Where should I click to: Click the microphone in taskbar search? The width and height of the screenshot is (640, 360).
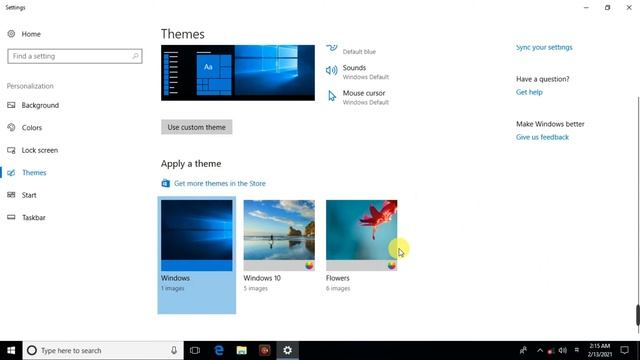click(174, 350)
